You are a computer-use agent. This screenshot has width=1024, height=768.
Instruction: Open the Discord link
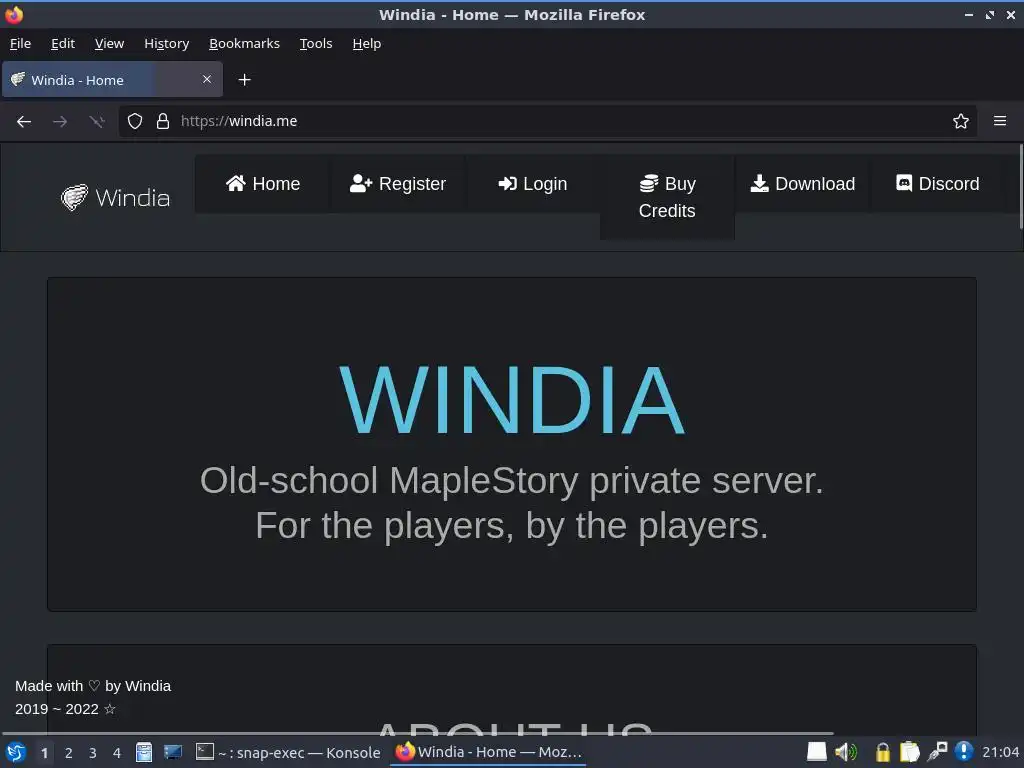[x=937, y=184]
